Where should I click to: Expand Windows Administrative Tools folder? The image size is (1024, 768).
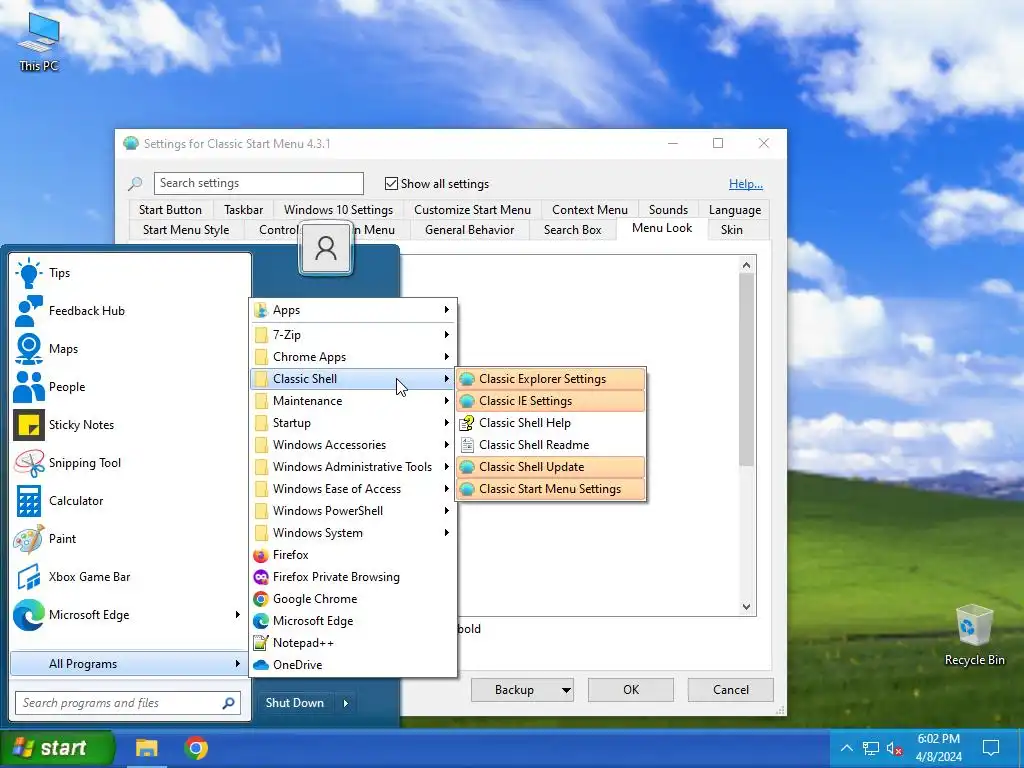pos(353,467)
